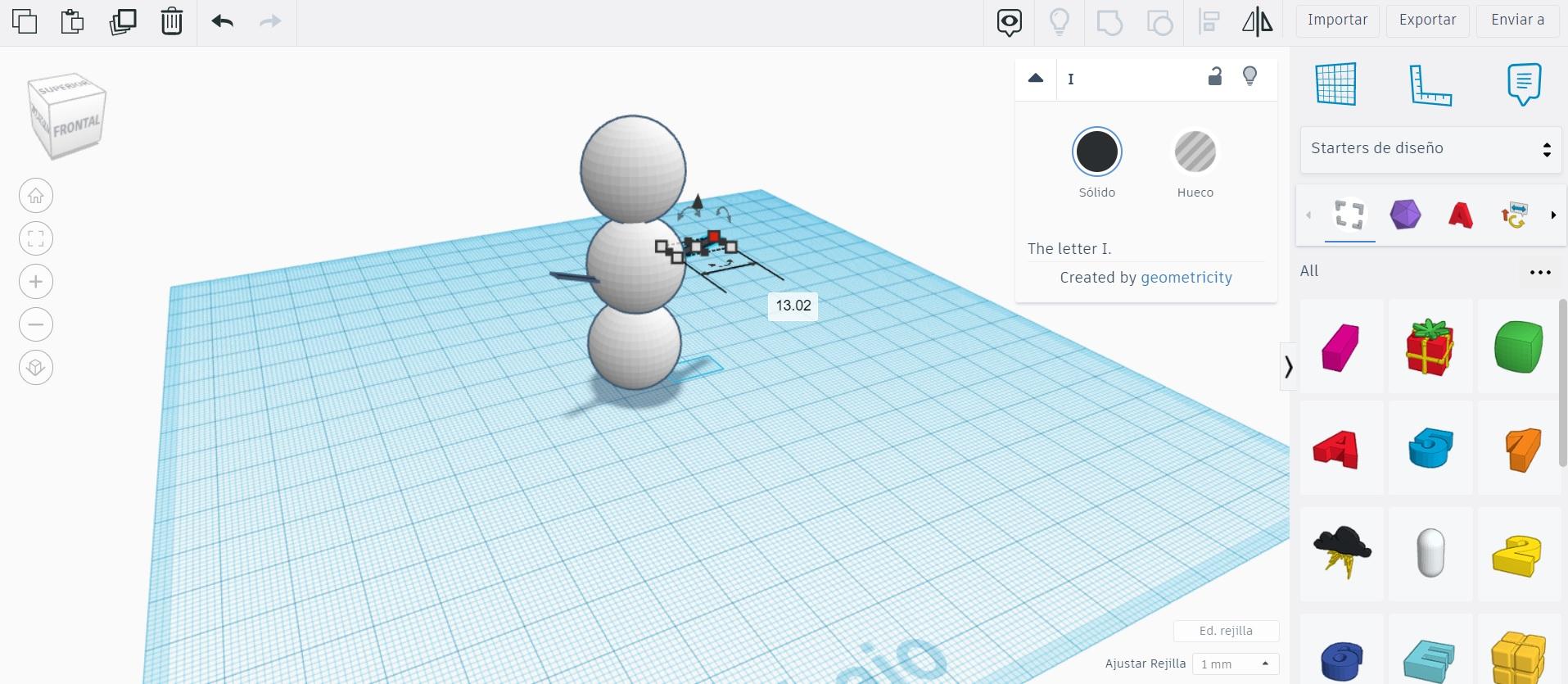Click the 13.02 dimension value box
The height and width of the screenshot is (684, 1568).
(x=793, y=306)
